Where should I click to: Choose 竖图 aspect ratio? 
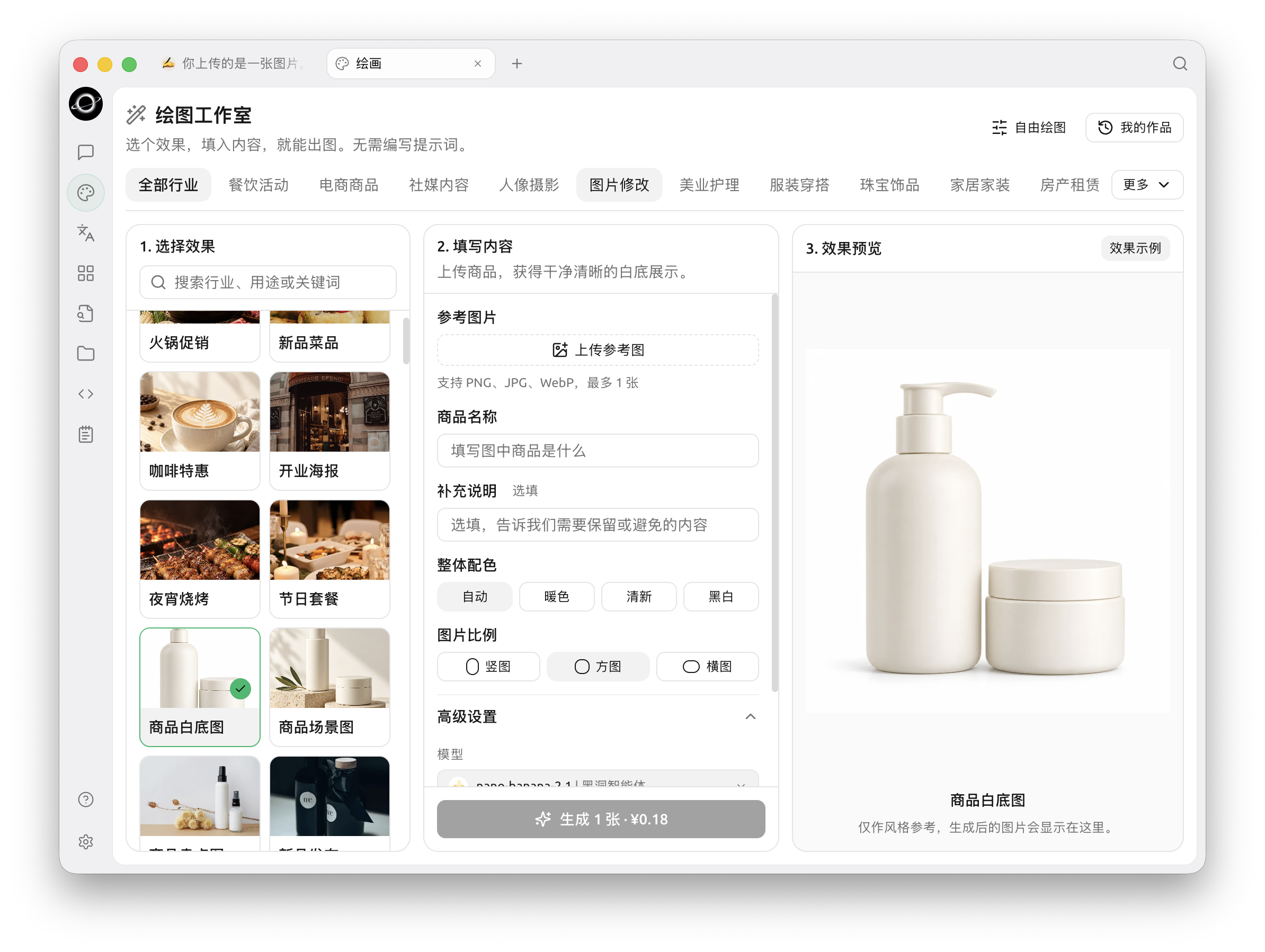[488, 666]
